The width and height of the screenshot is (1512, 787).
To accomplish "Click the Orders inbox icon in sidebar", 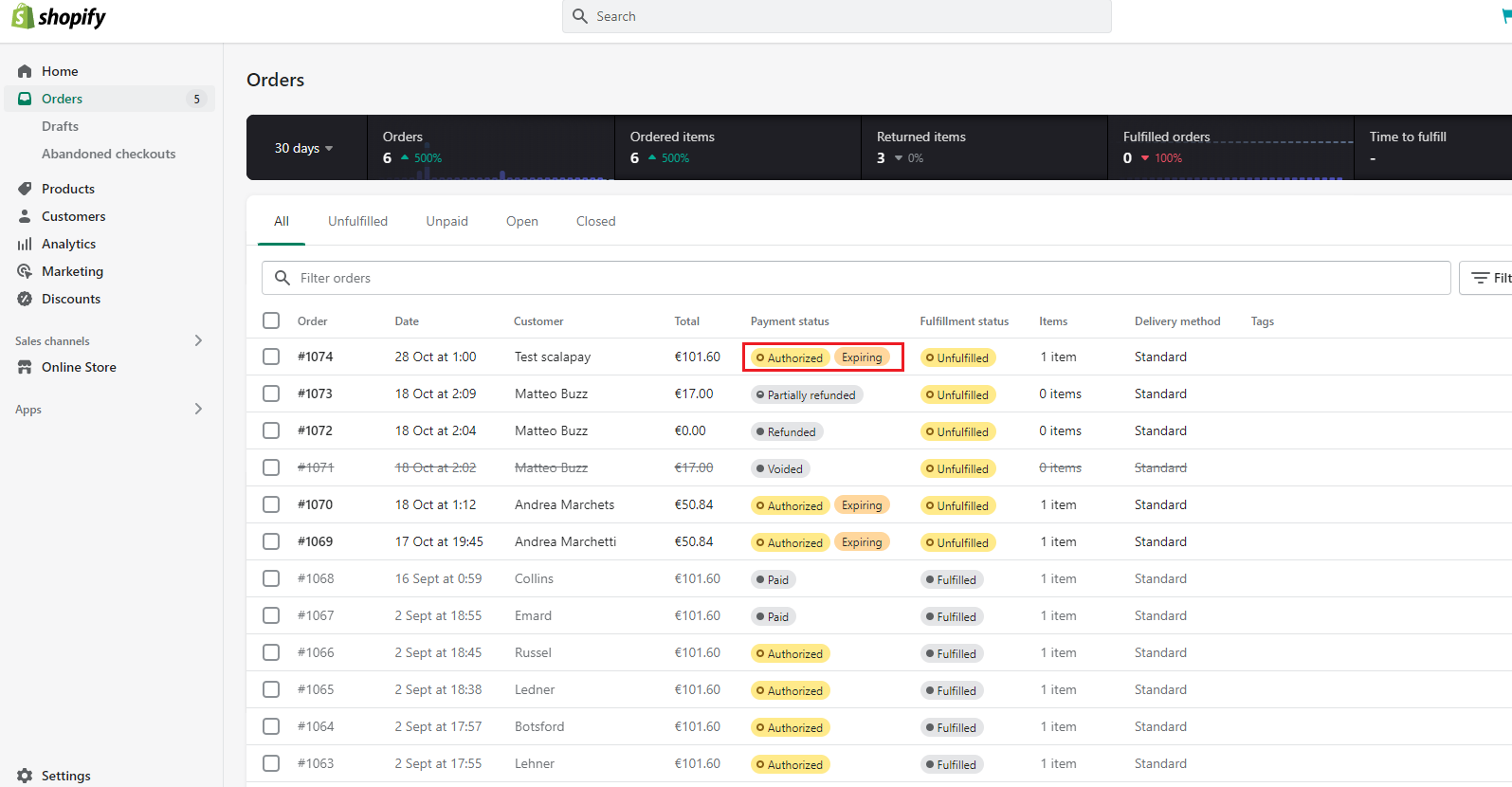I will coord(25,99).
